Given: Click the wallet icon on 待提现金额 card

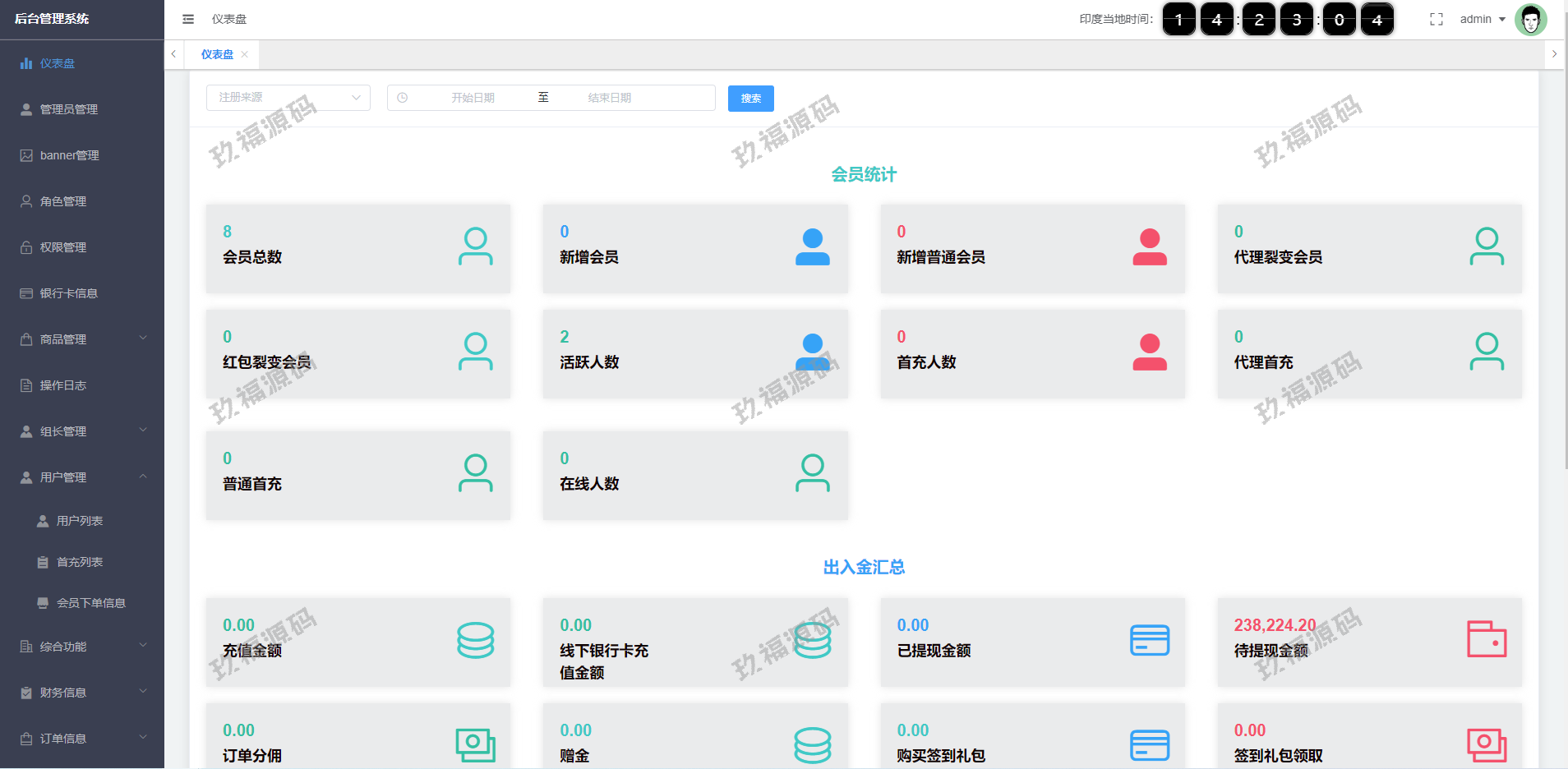Looking at the screenshot, I should point(1486,639).
